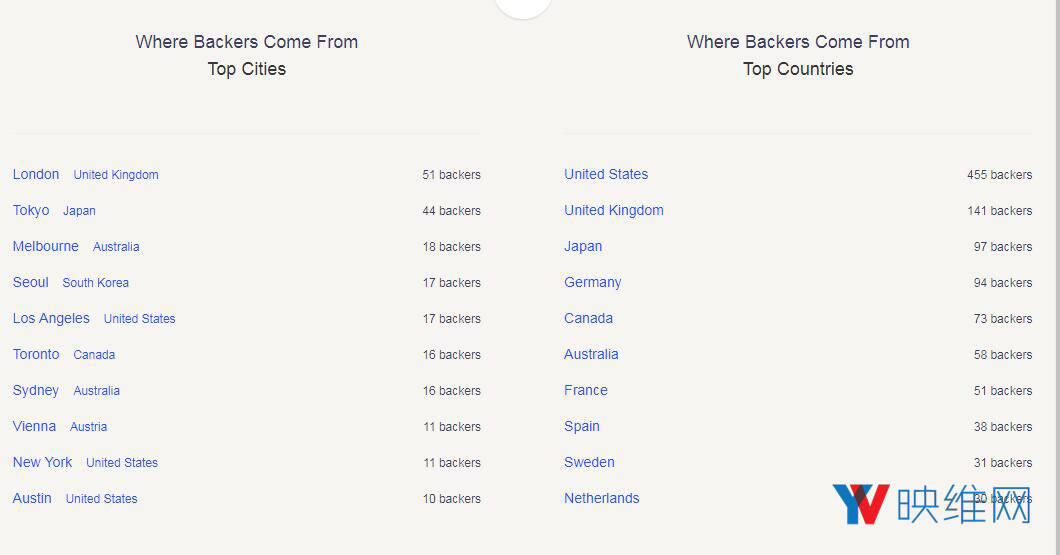Image resolution: width=1060 pixels, height=555 pixels.
Task: Open United States in Top Countries
Action: pos(606,174)
